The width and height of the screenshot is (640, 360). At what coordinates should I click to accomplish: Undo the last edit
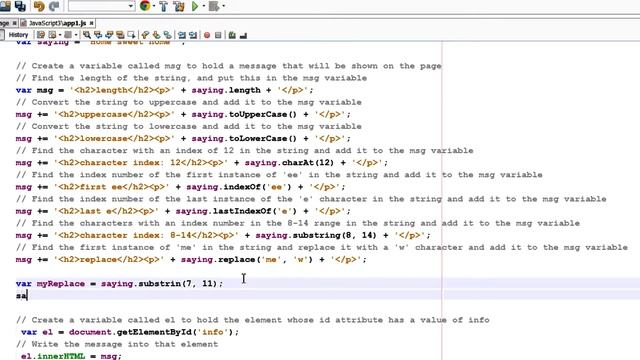[39, 6]
